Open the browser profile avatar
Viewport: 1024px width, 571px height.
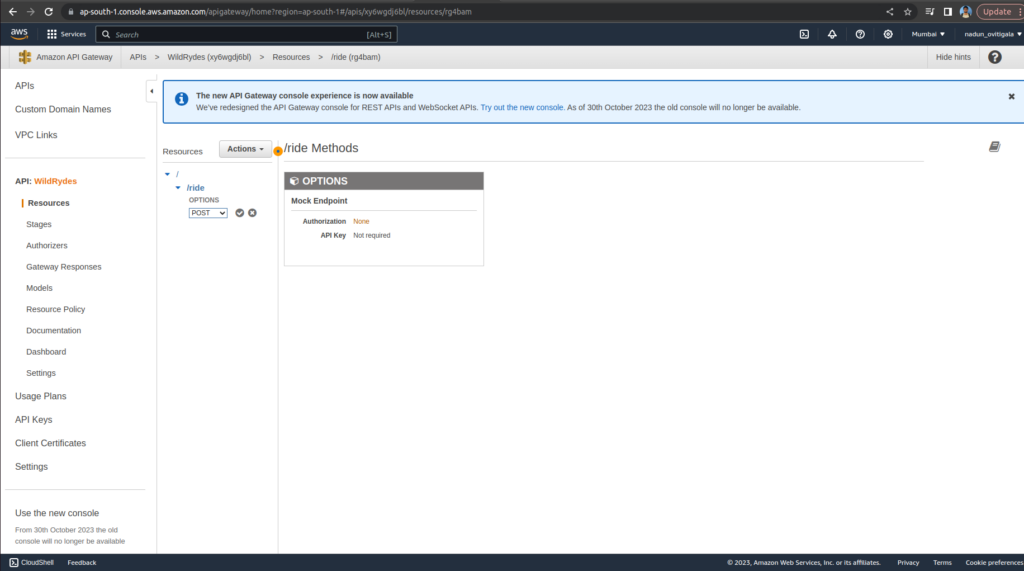pyautogui.click(x=965, y=12)
